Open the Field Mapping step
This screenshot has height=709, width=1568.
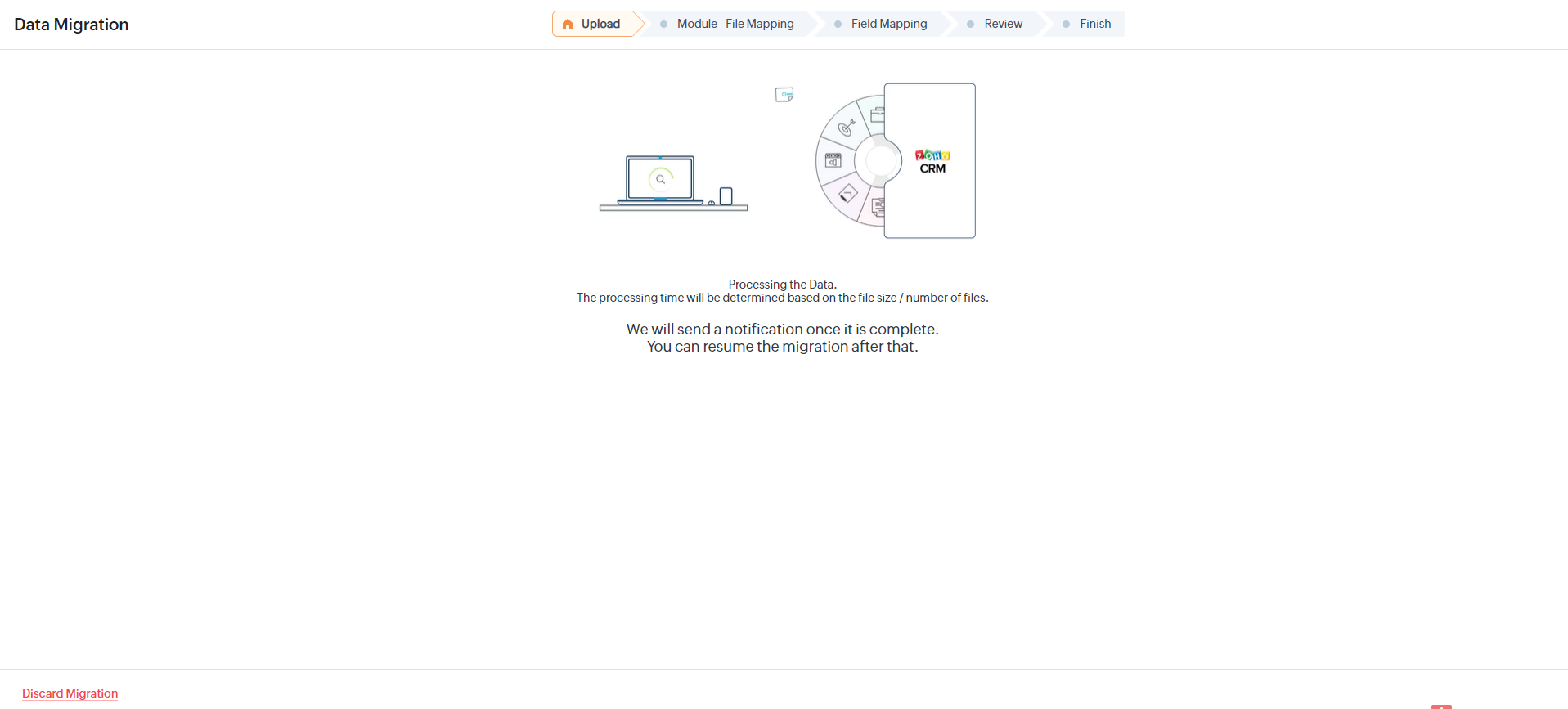tap(888, 24)
